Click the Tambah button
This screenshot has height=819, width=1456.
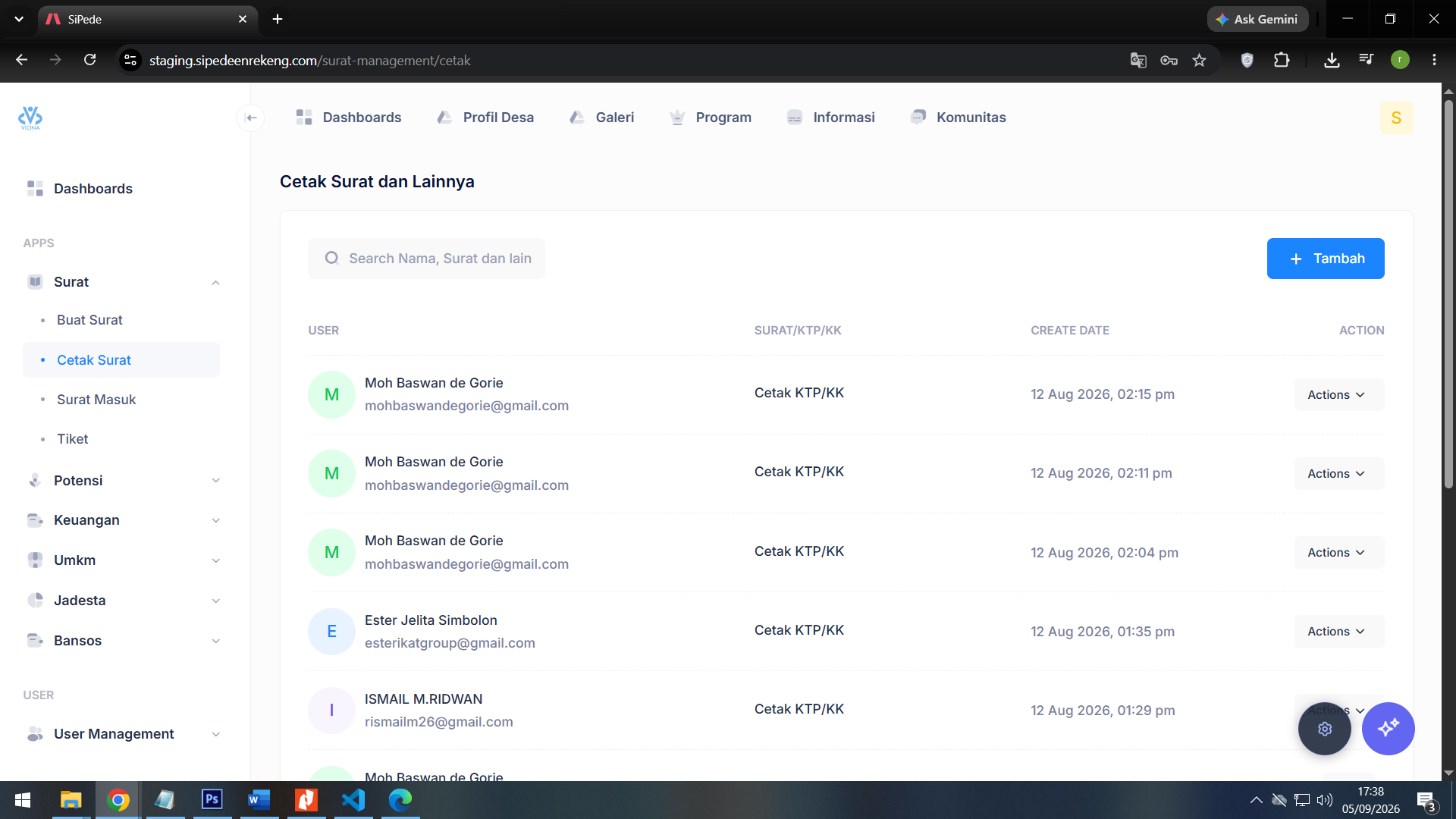point(1325,259)
